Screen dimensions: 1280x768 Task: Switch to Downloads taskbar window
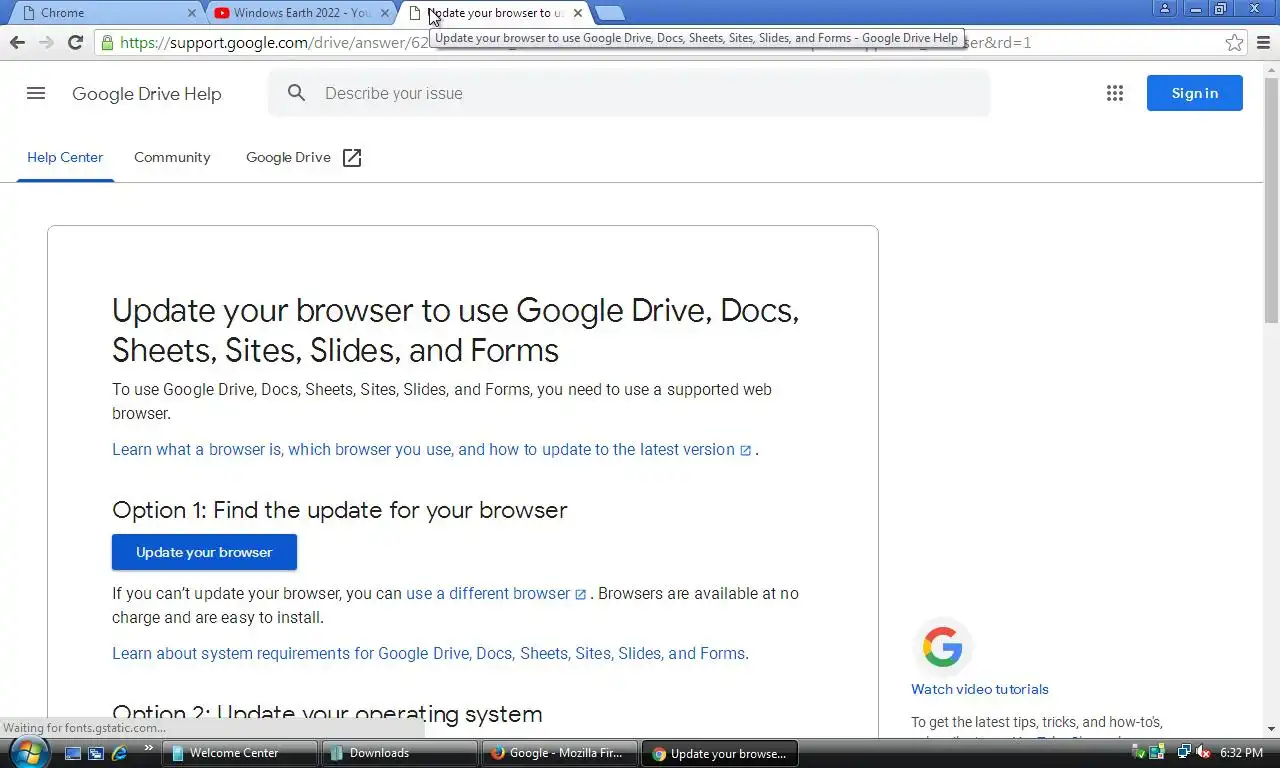point(400,753)
